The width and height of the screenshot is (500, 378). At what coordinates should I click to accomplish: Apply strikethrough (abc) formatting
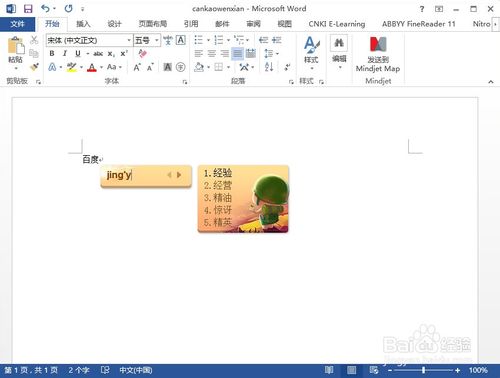point(98,54)
